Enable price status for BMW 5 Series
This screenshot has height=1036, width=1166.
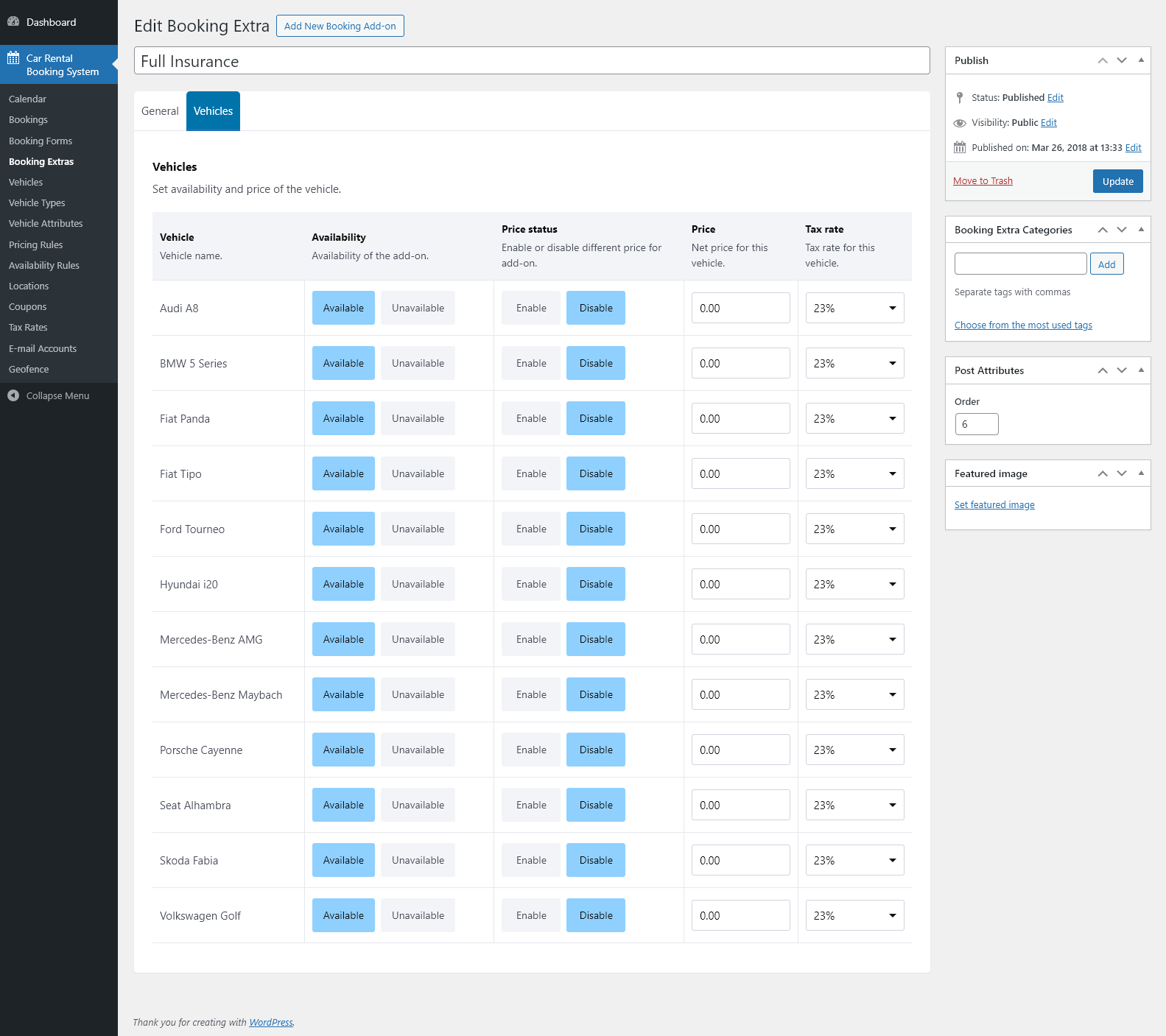click(531, 363)
